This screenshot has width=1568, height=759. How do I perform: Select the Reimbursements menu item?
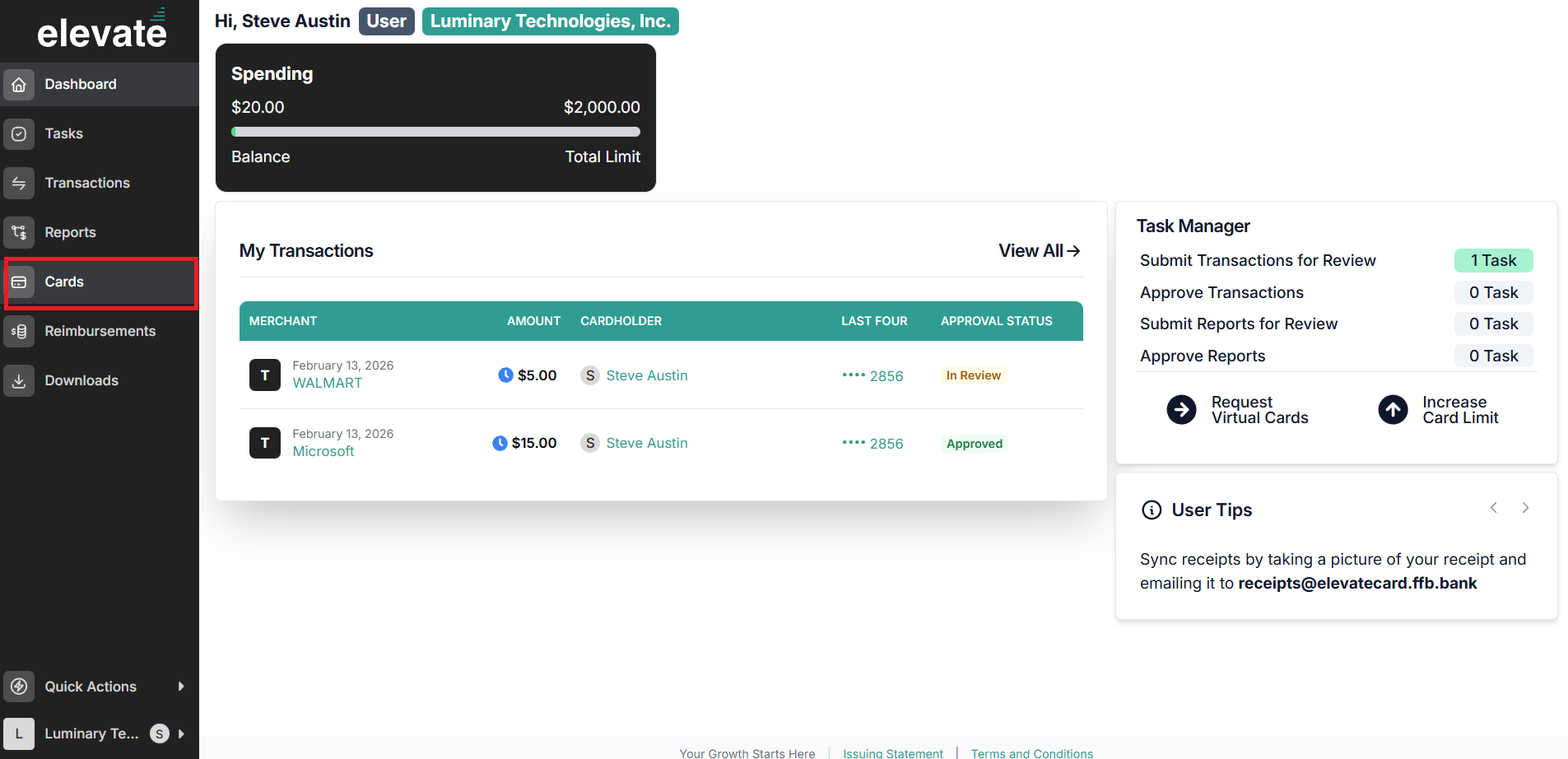tap(100, 331)
